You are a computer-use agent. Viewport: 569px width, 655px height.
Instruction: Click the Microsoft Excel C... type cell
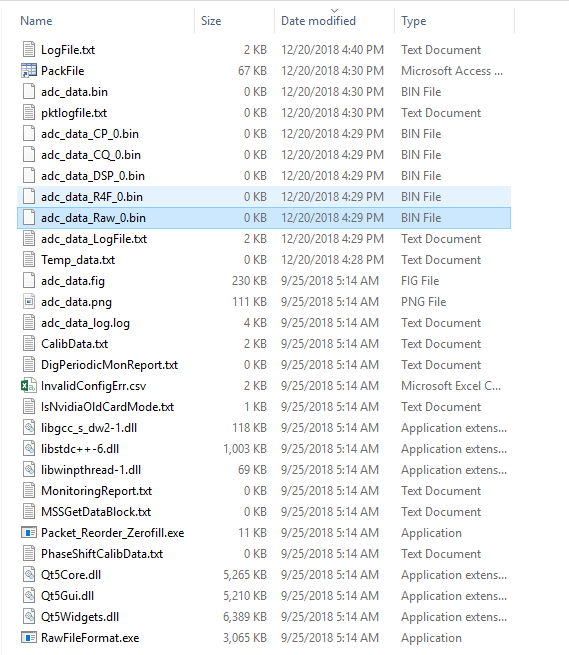click(x=451, y=385)
